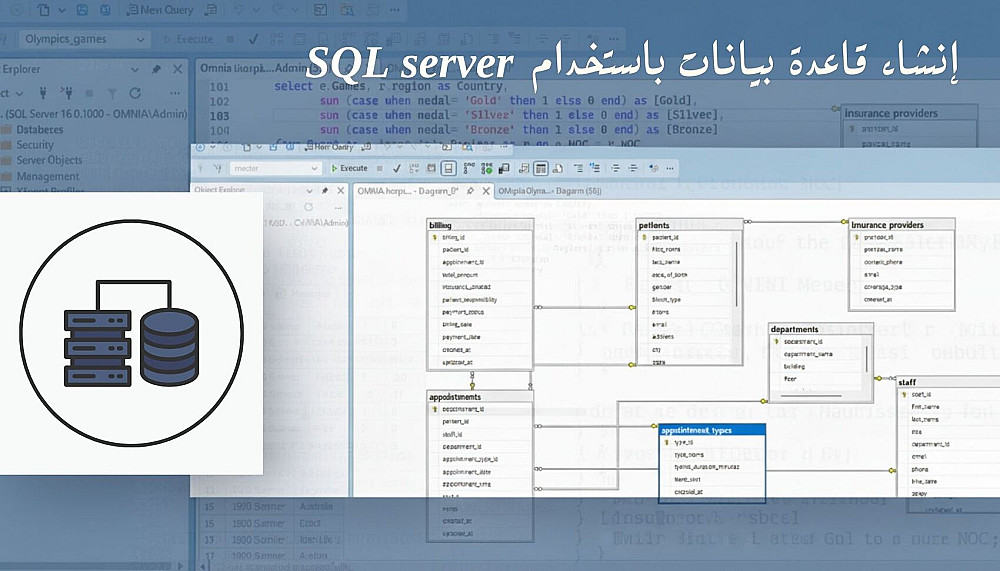The height and width of the screenshot is (571, 1000).
Task: Click Execute in the front diagram window
Action: [x=349, y=168]
